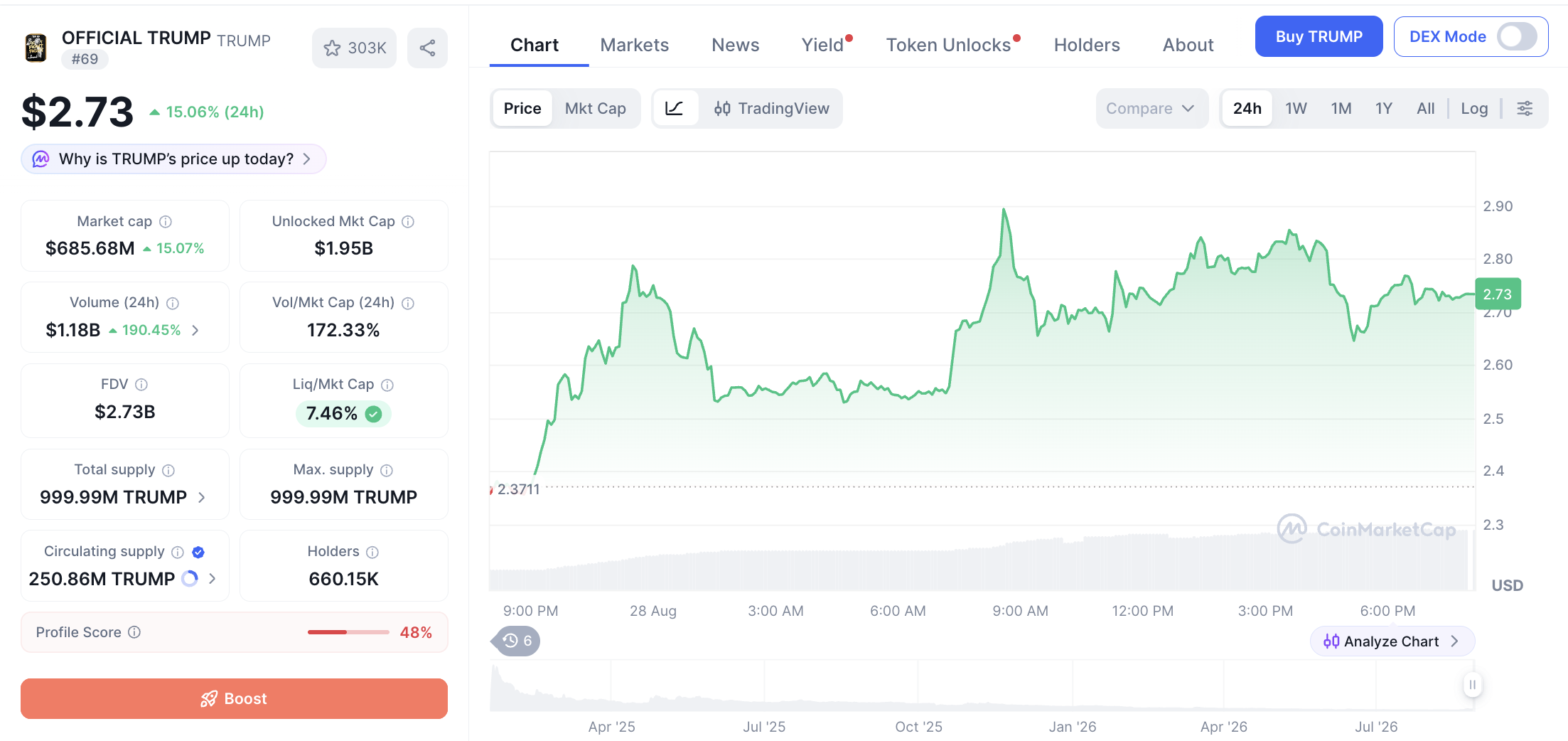Image resolution: width=1568 pixels, height=741 pixels.
Task: Click the orange Boost button
Action: tap(234, 698)
